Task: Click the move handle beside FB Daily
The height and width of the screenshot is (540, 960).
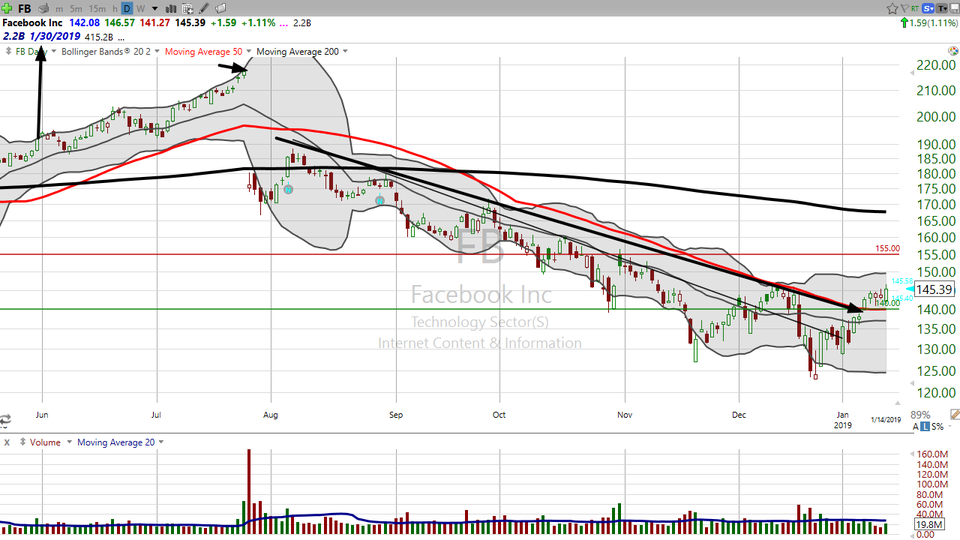Action: coord(9,51)
